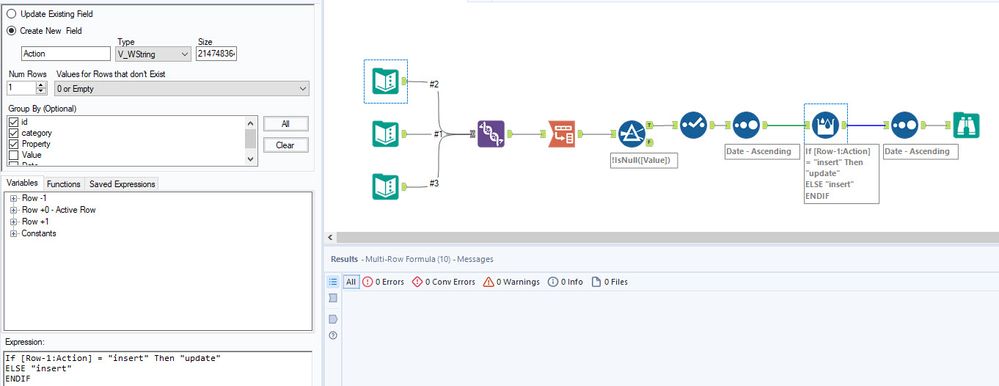Select the Input Data tool connected as #3
Screen dimensions: 999x386
(x=385, y=187)
